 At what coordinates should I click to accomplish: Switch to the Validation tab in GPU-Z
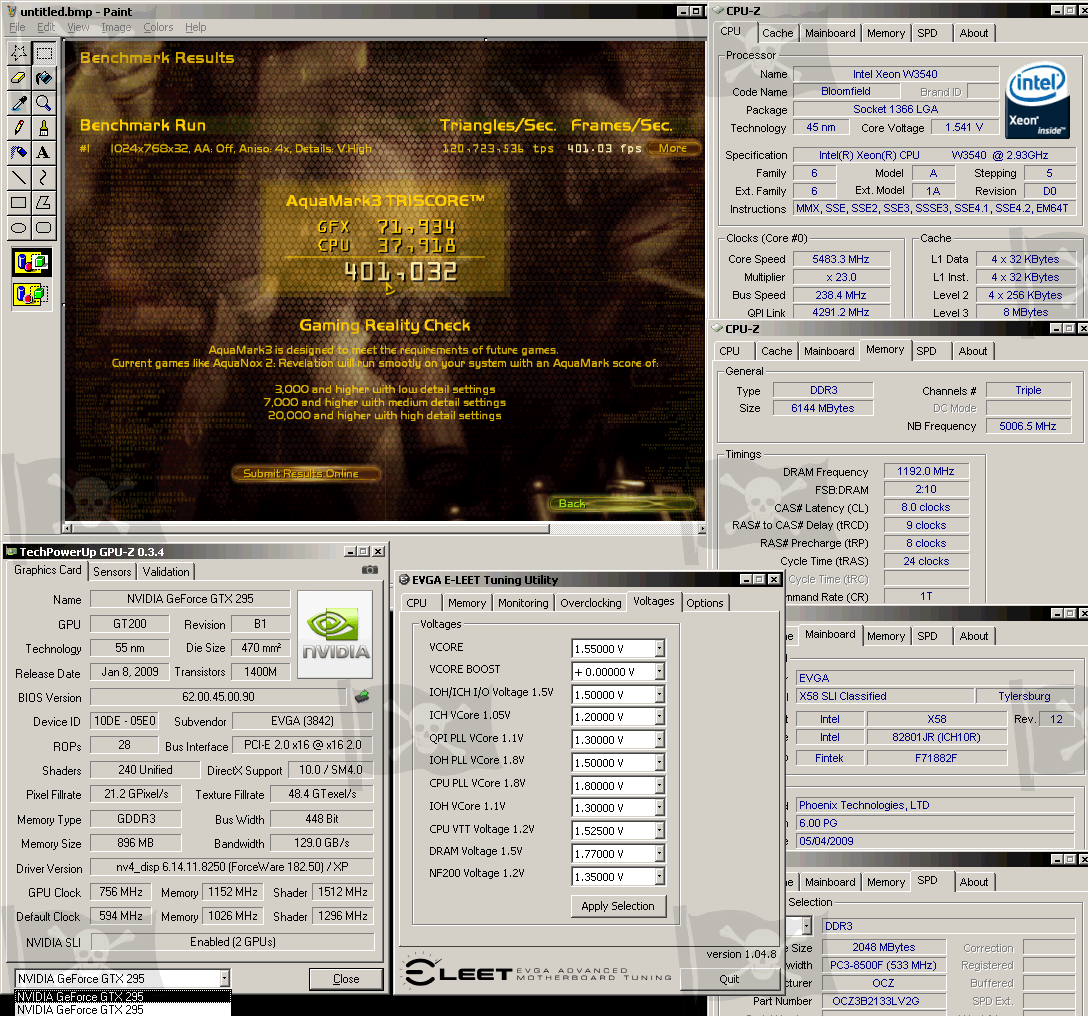point(166,571)
